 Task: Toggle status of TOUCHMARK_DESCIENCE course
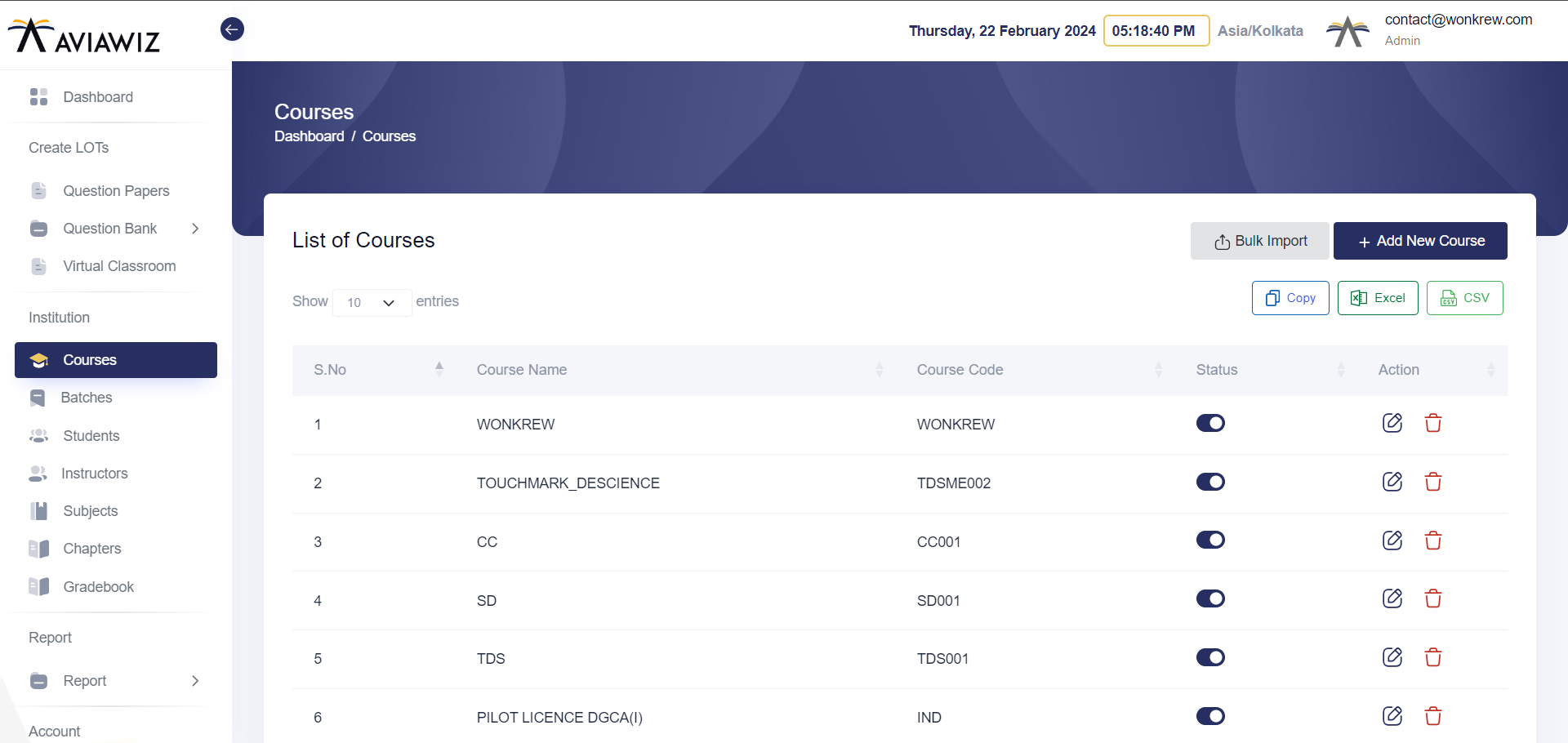click(x=1210, y=482)
